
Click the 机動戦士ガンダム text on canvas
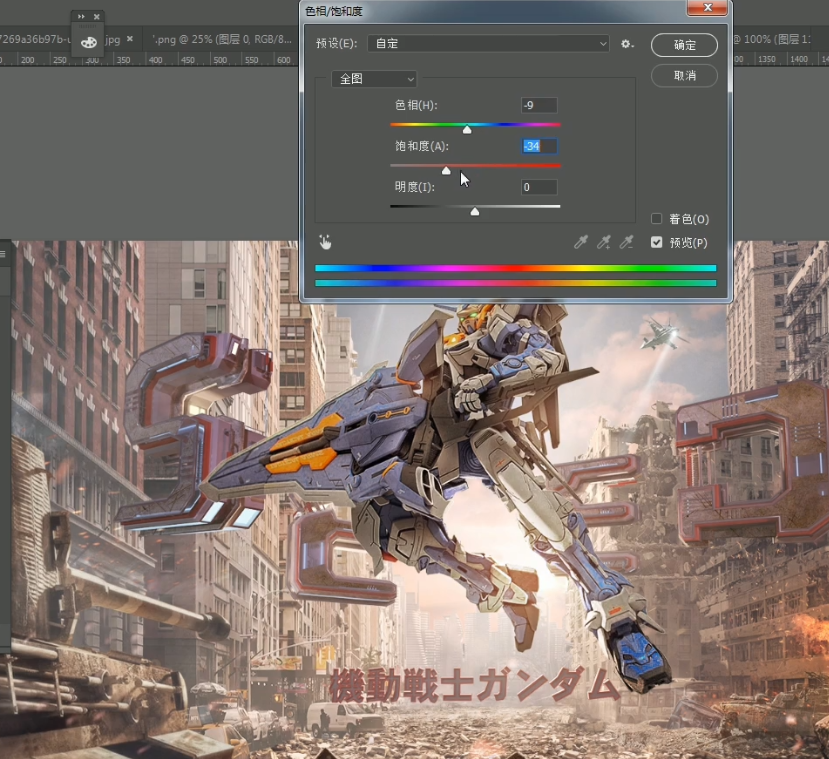[x=474, y=686]
